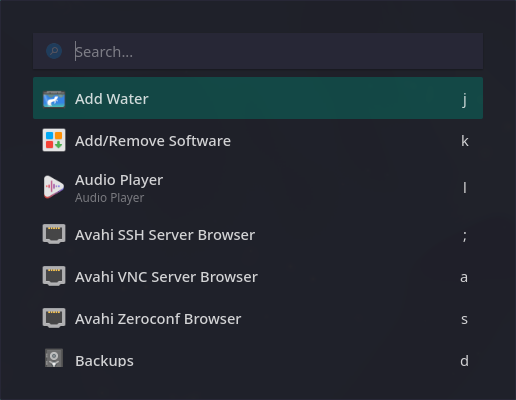This screenshot has height=400, width=516.
Task: Click the Add Water app icon
Action: click(x=54, y=99)
